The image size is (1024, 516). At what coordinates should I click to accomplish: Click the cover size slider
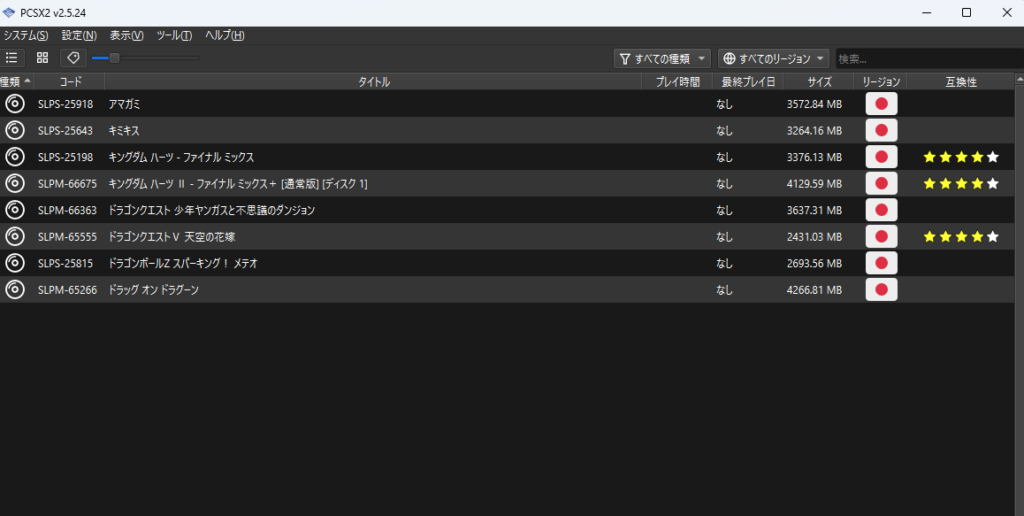(145, 58)
